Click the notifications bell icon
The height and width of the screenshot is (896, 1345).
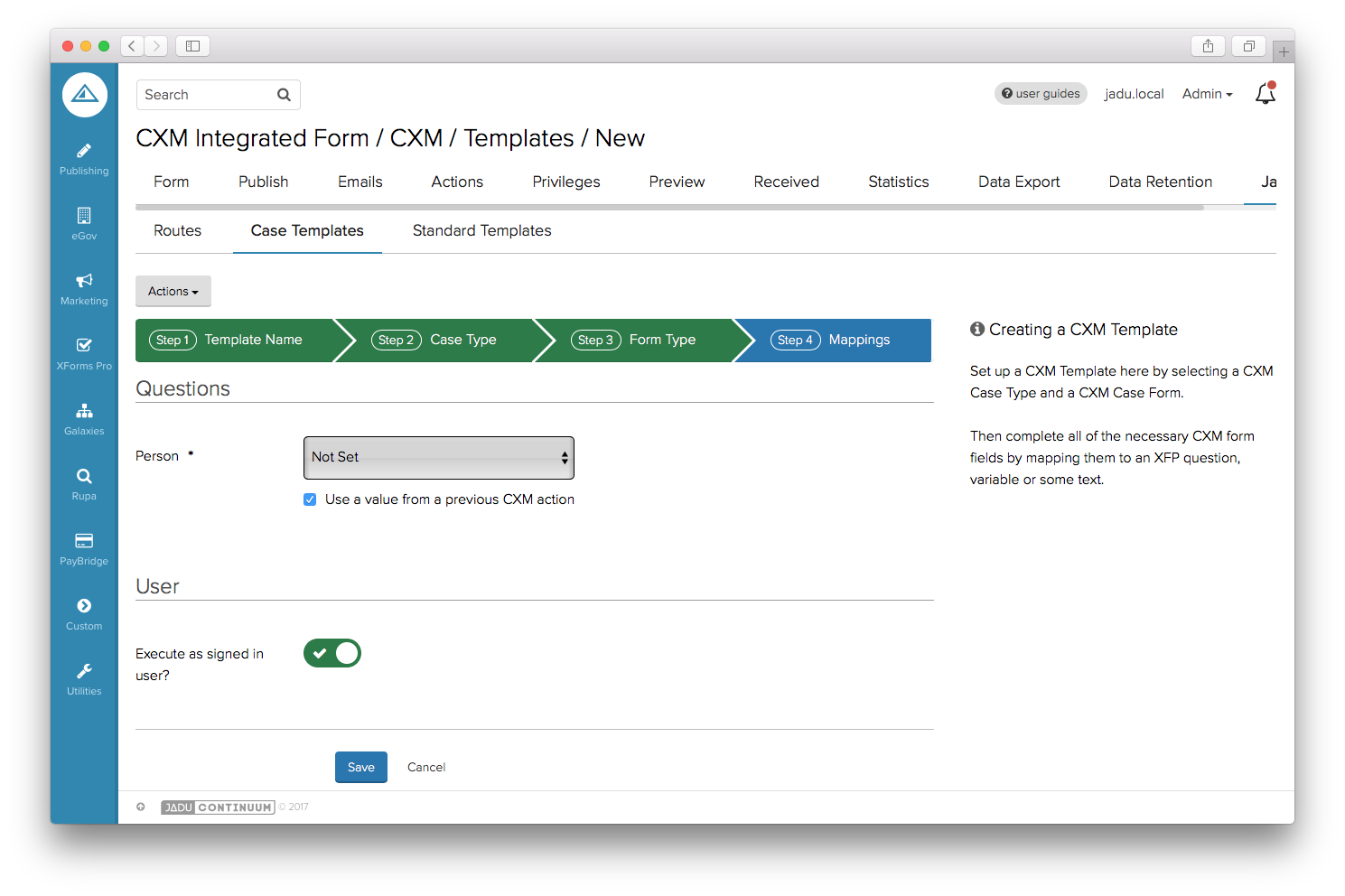pos(1265,94)
